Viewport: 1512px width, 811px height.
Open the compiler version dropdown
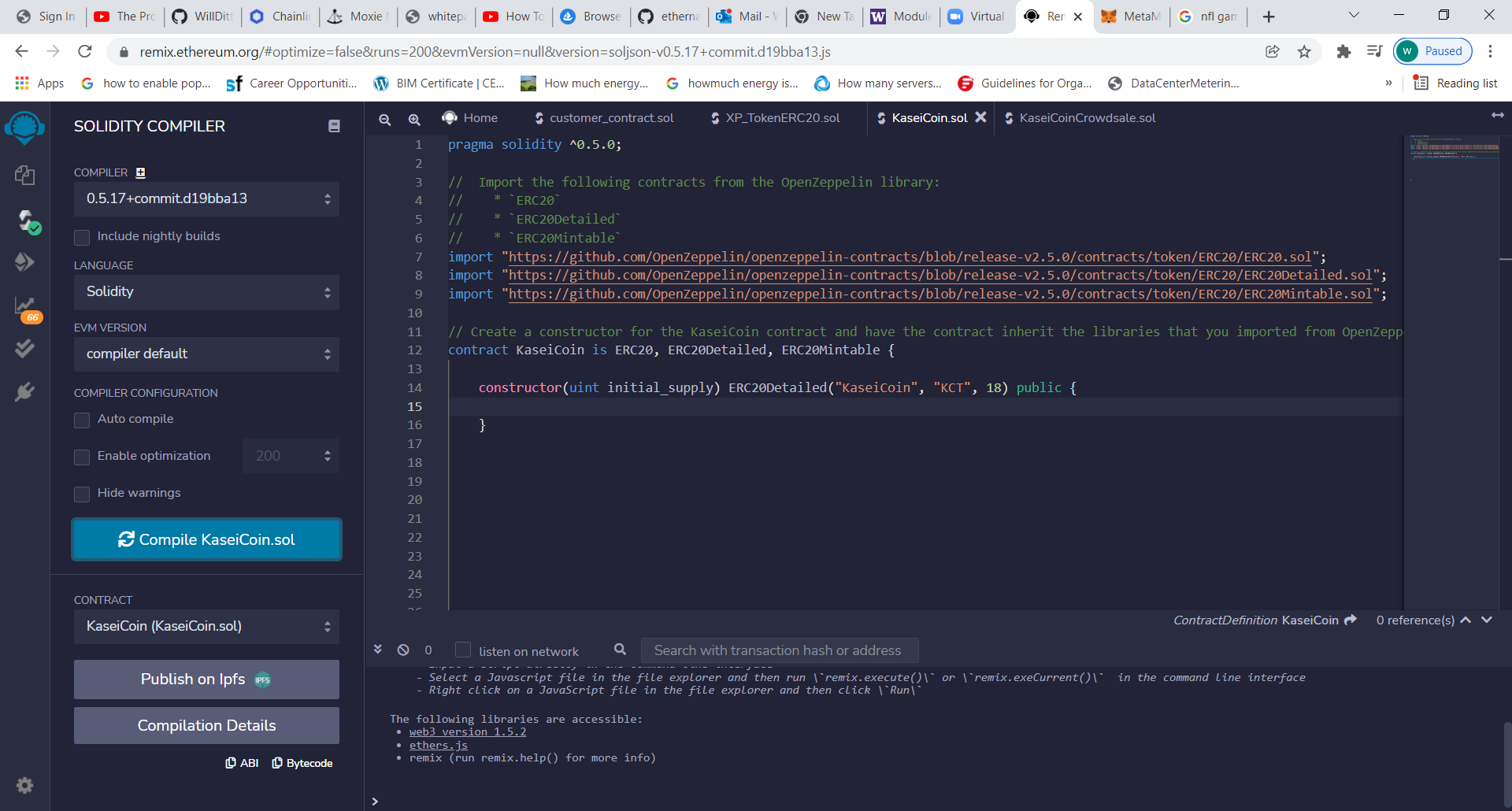206,198
